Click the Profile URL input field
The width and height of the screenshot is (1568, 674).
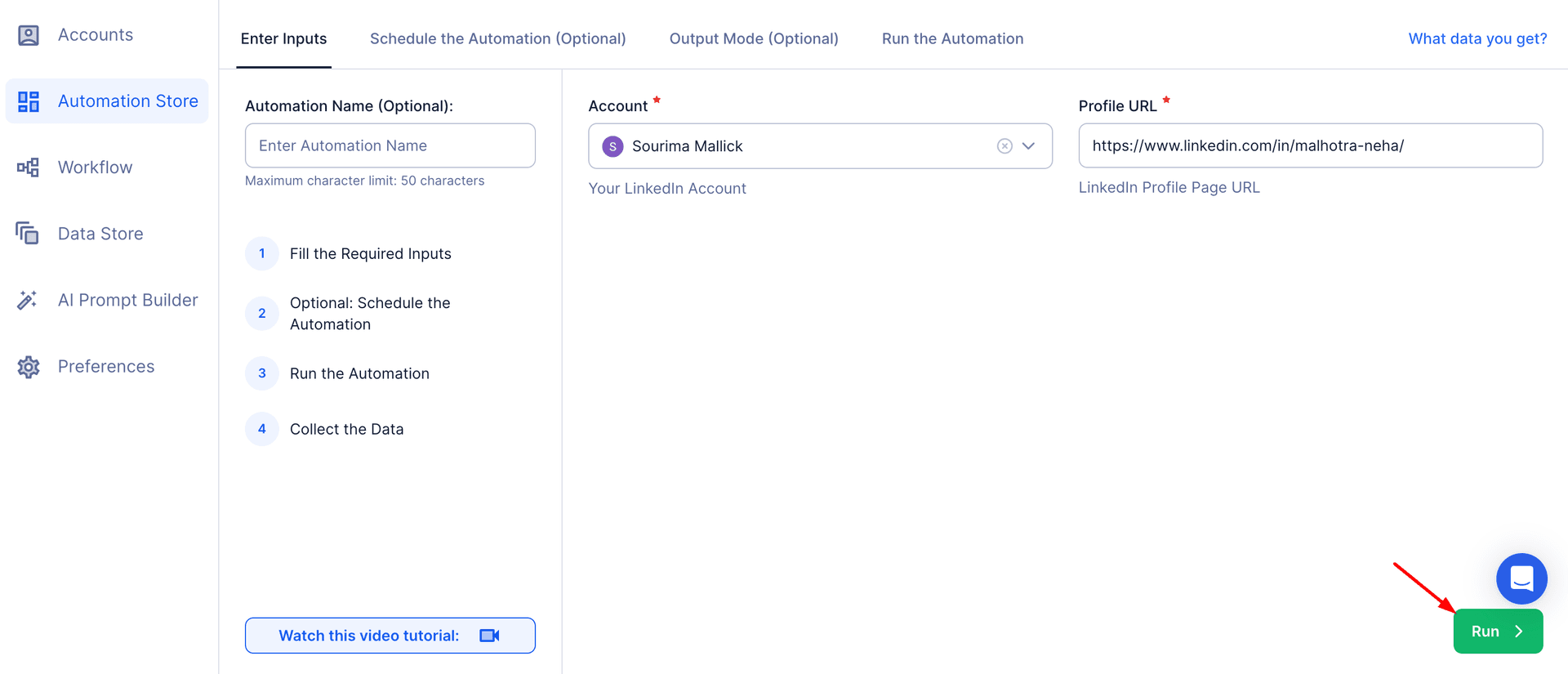(x=1310, y=145)
